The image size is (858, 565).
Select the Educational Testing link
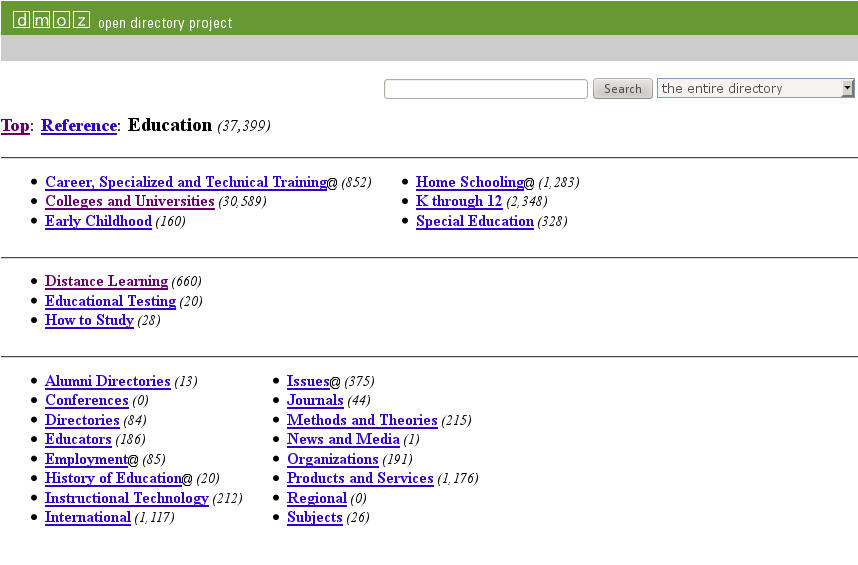110,301
